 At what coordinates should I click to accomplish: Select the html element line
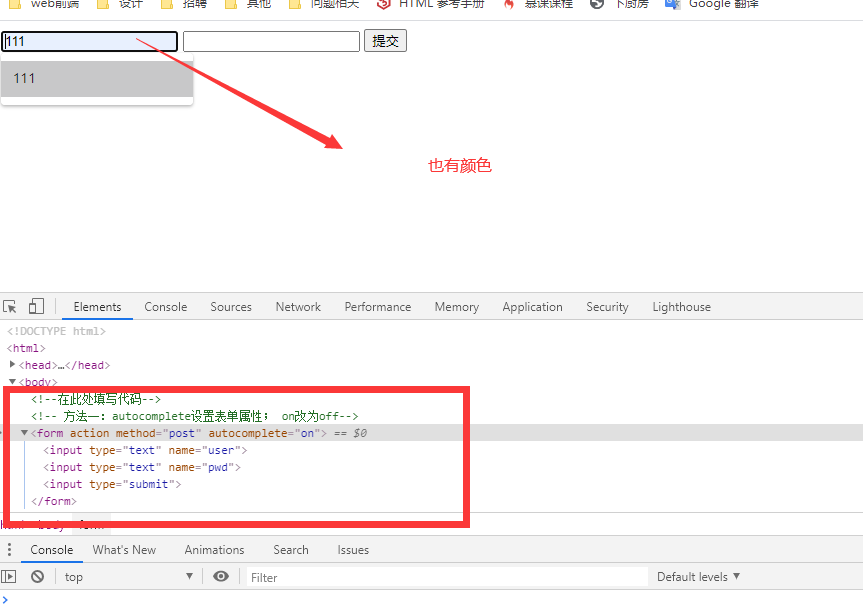point(26,348)
